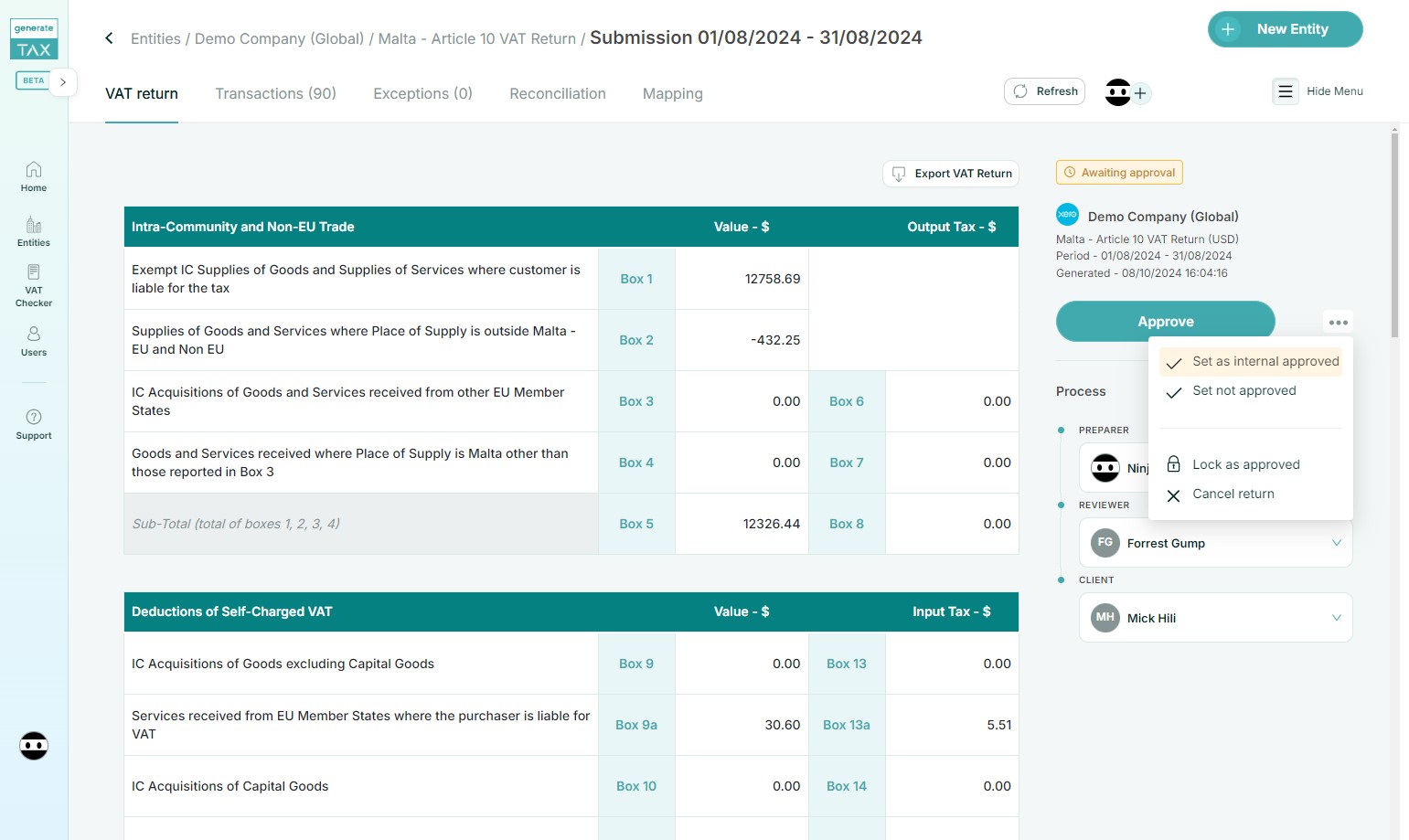This screenshot has height=840, width=1409.
Task: Open the three-dots more actions menu
Action: pos(1338,323)
